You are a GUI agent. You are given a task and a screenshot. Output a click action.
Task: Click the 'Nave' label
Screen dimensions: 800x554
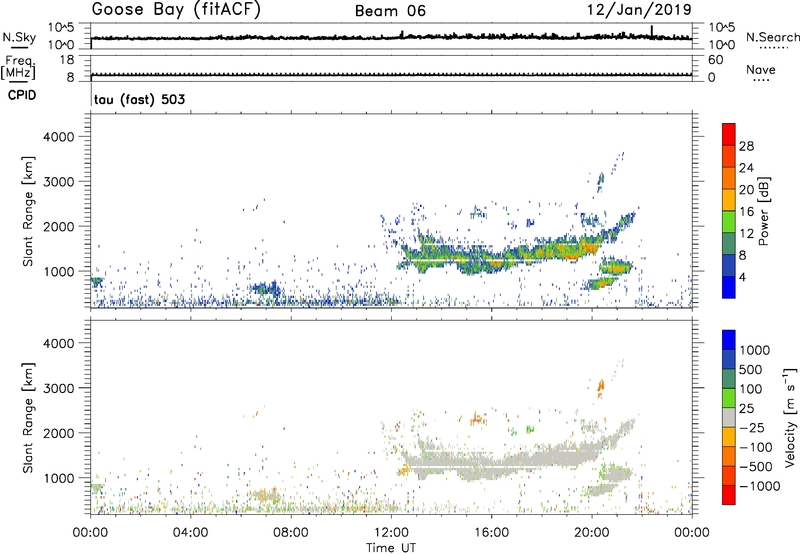760,69
